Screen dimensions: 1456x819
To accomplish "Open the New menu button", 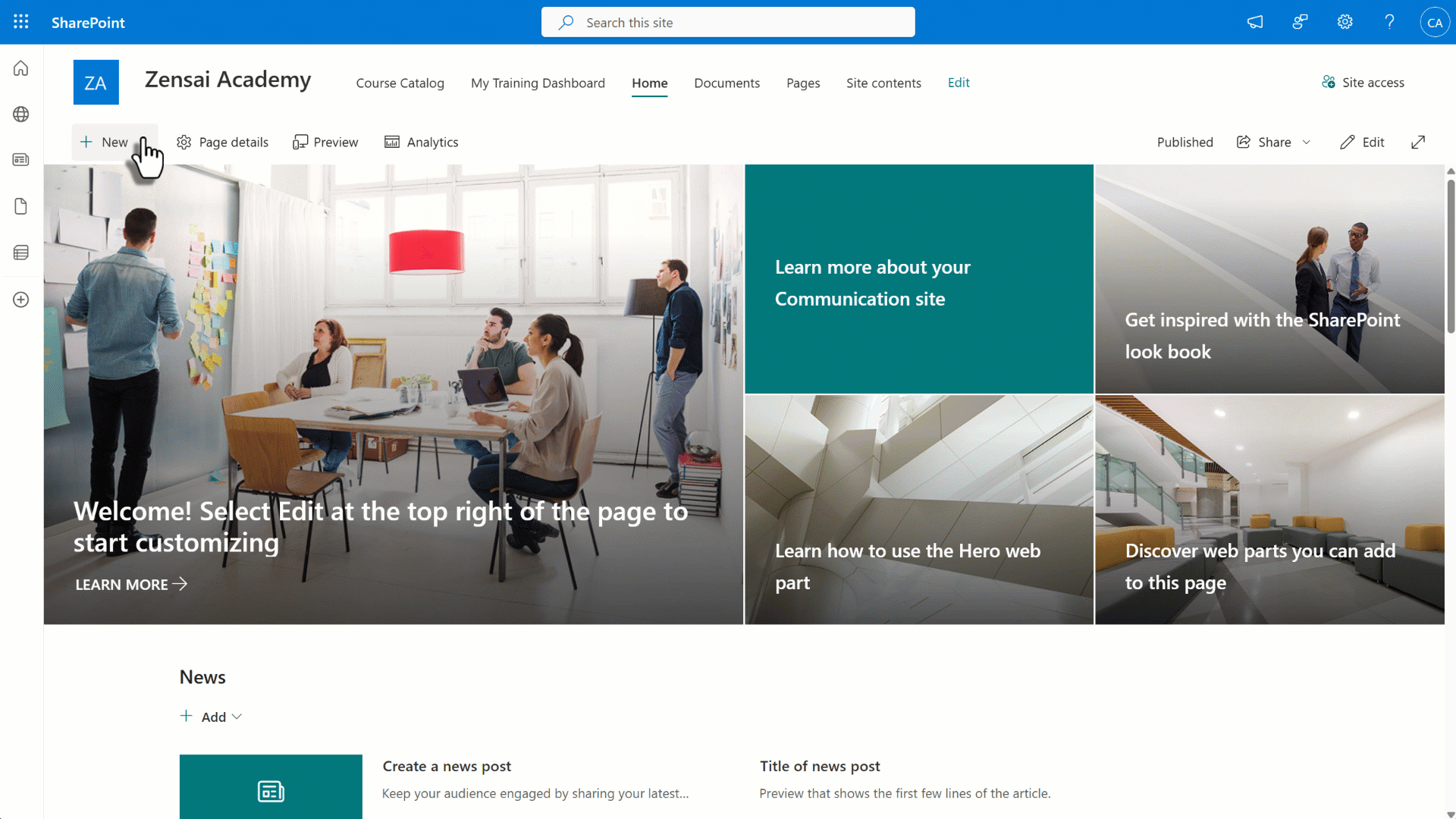I will pos(114,142).
